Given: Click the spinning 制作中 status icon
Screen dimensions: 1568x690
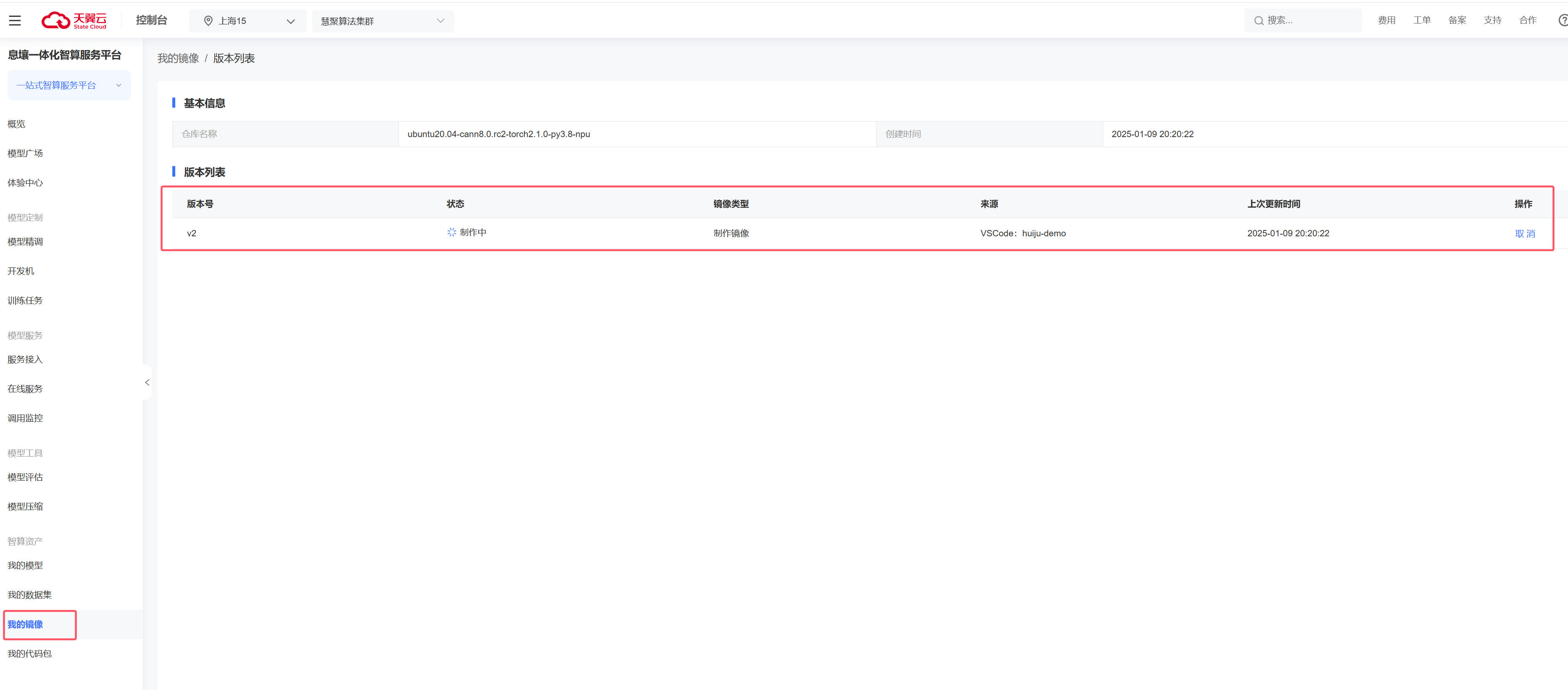Looking at the screenshot, I should coord(451,233).
